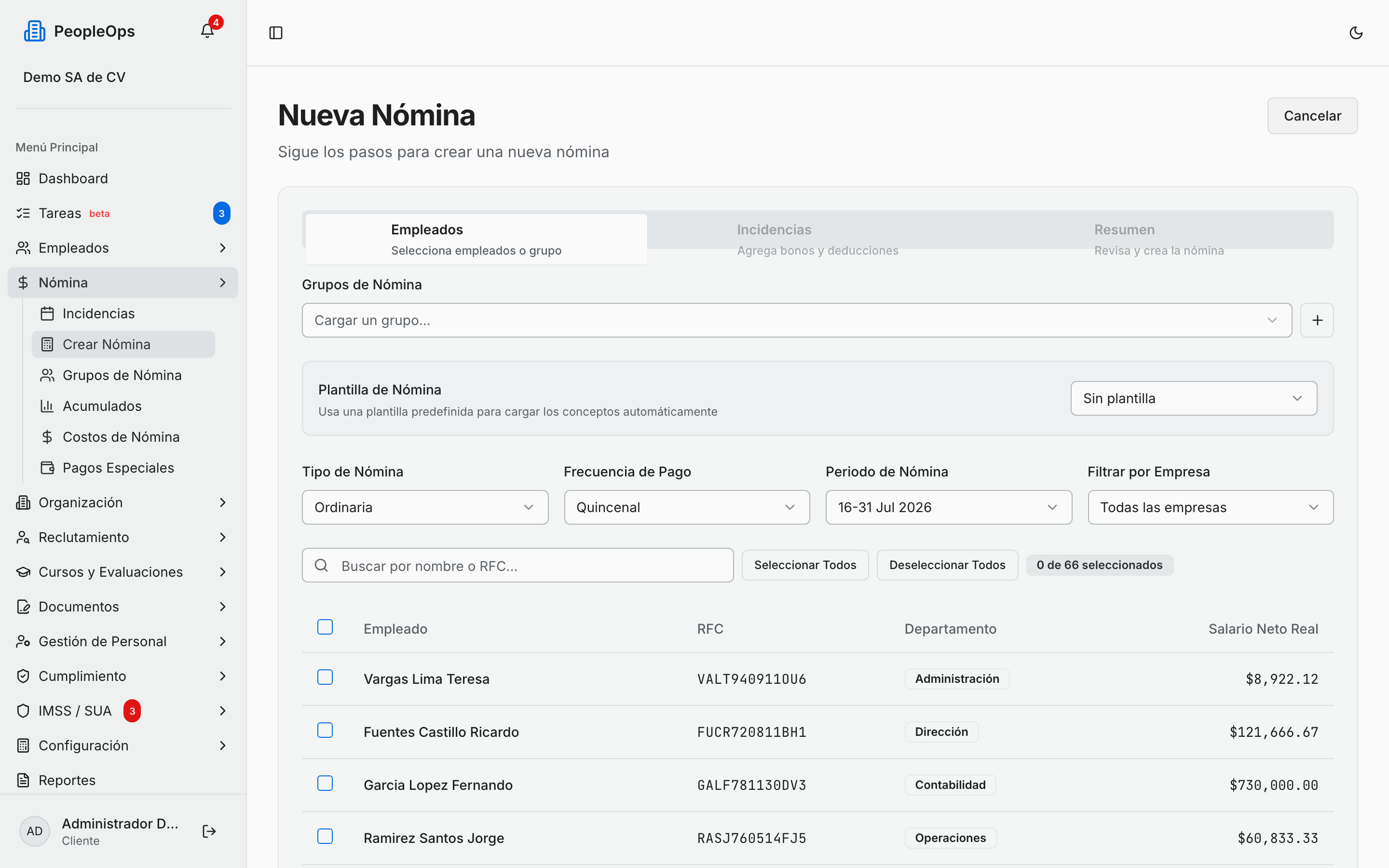Screen dimensions: 1389x868
Task: Click the Cumplimiento shield-check icon
Action: coord(23,676)
